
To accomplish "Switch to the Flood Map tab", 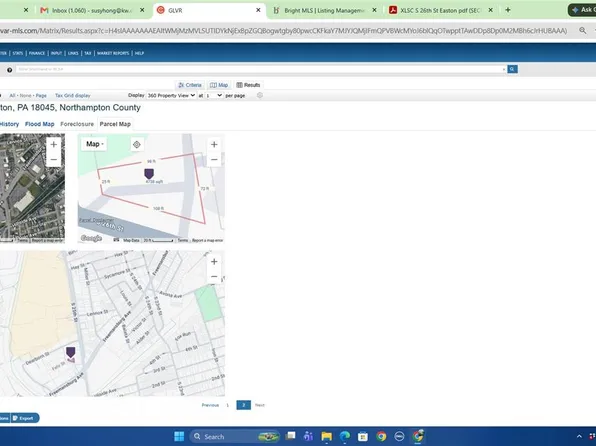I will pos(40,124).
